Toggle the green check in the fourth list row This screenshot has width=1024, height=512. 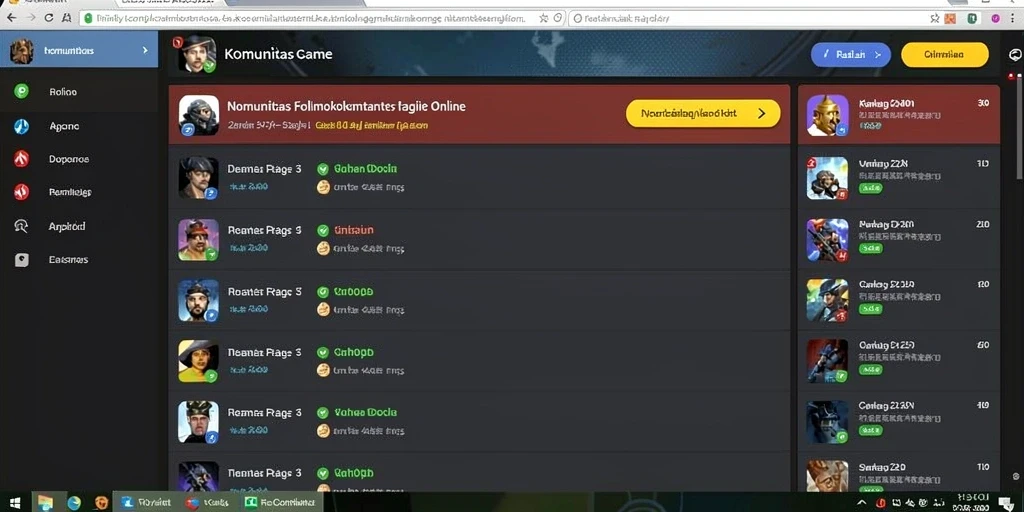coord(322,352)
